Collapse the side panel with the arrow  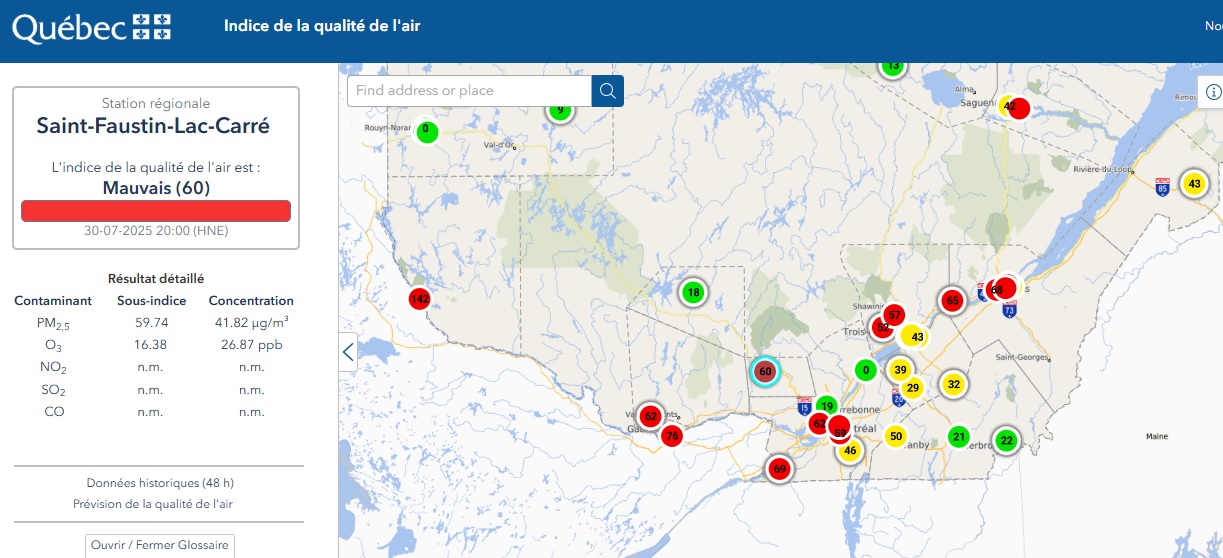(348, 352)
